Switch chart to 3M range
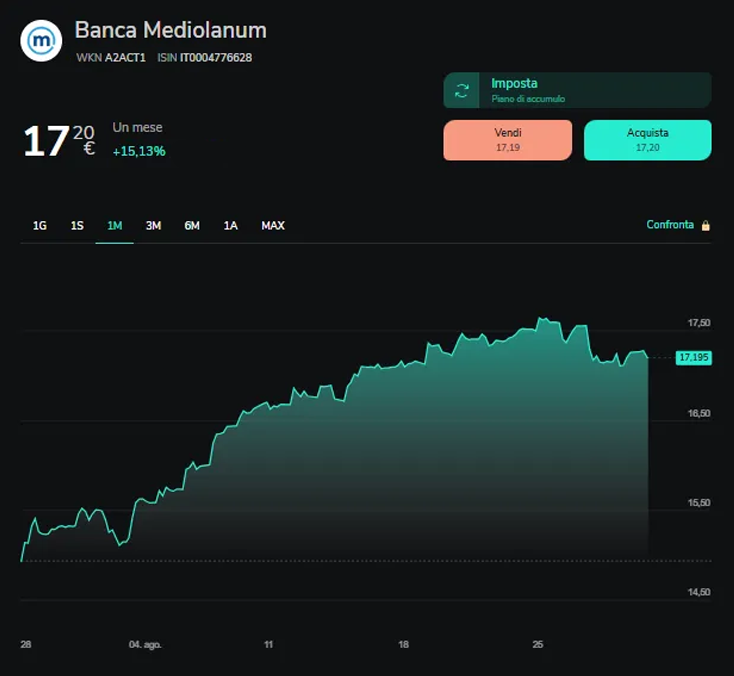This screenshot has height=676, width=734. [x=153, y=226]
